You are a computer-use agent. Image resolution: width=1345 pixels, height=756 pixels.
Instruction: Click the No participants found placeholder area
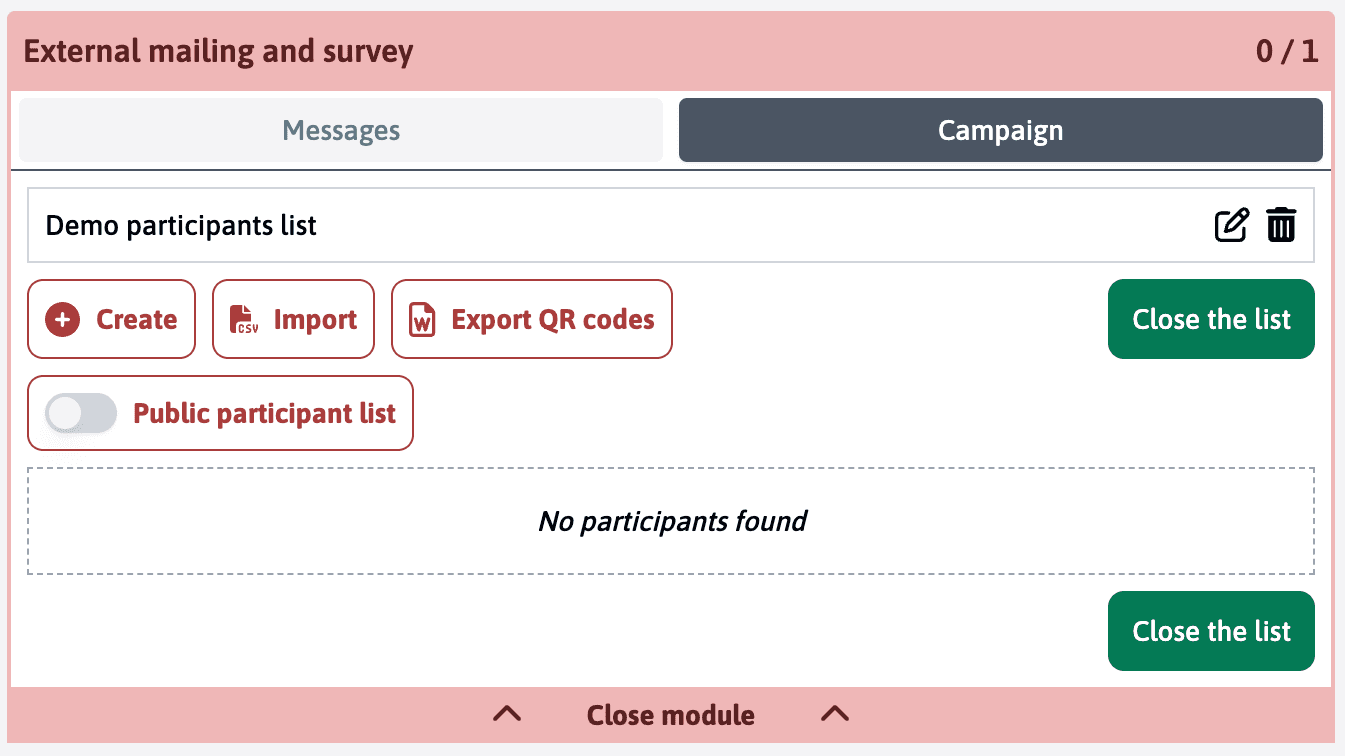[671, 521]
